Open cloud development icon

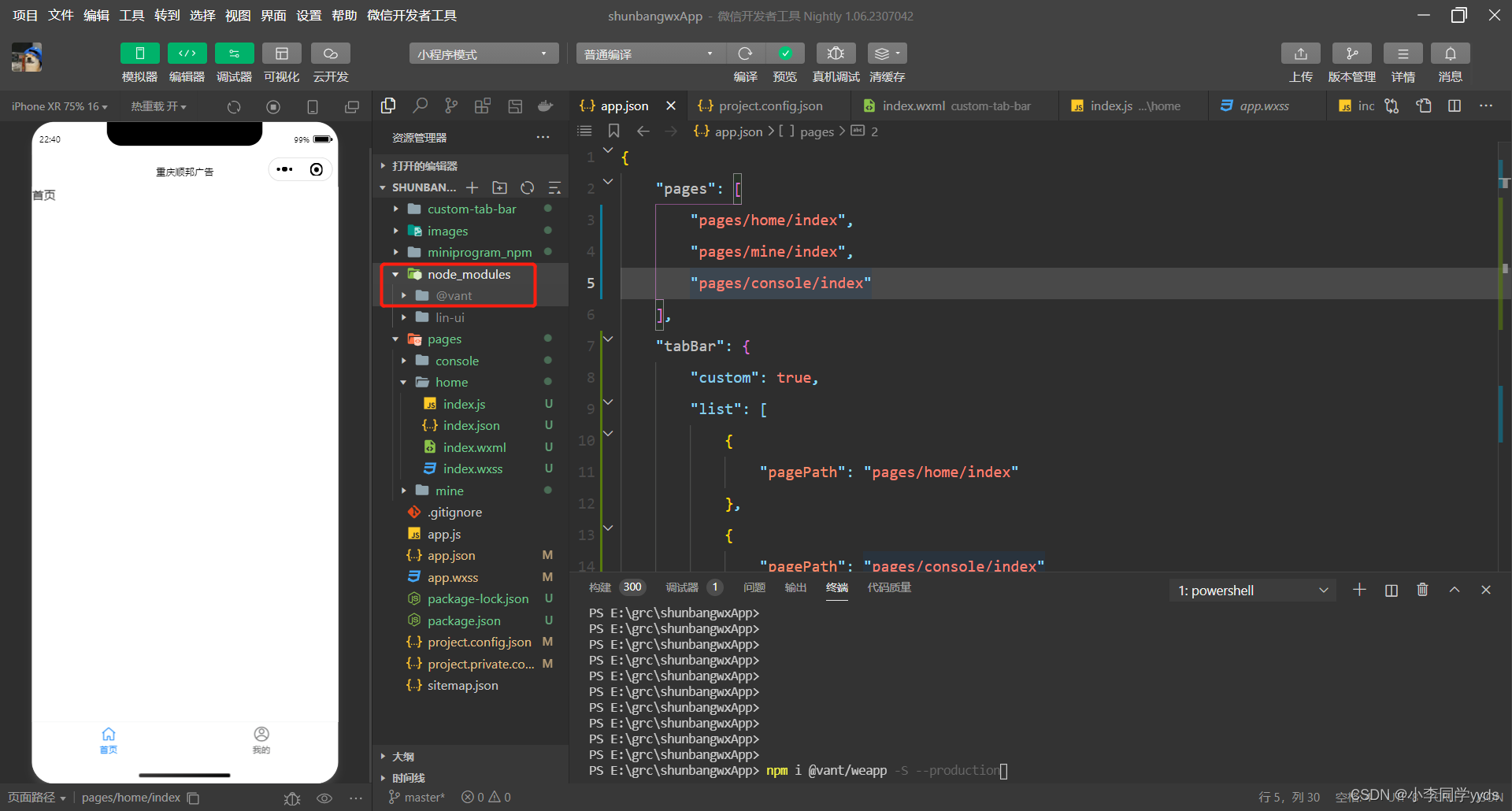tap(330, 54)
